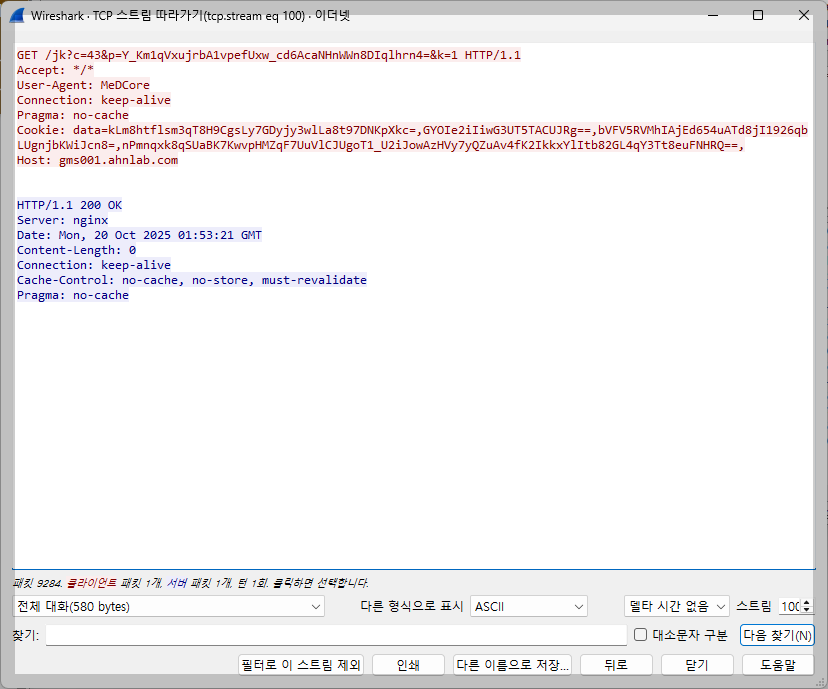Click the GET /jk?c=43 request line

coord(269,55)
